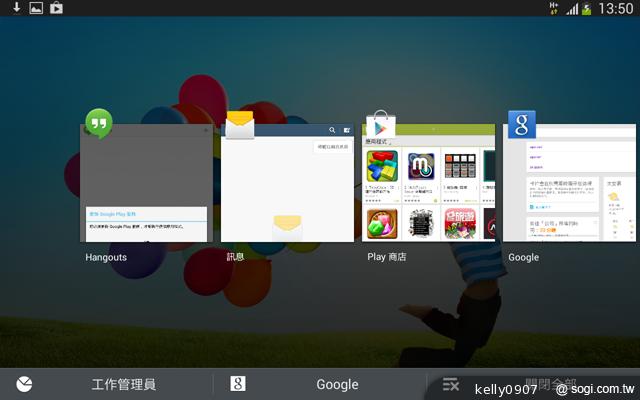Tap the Hangouts app icon
Image resolution: width=640 pixels, height=400 pixels.
click(x=99, y=123)
